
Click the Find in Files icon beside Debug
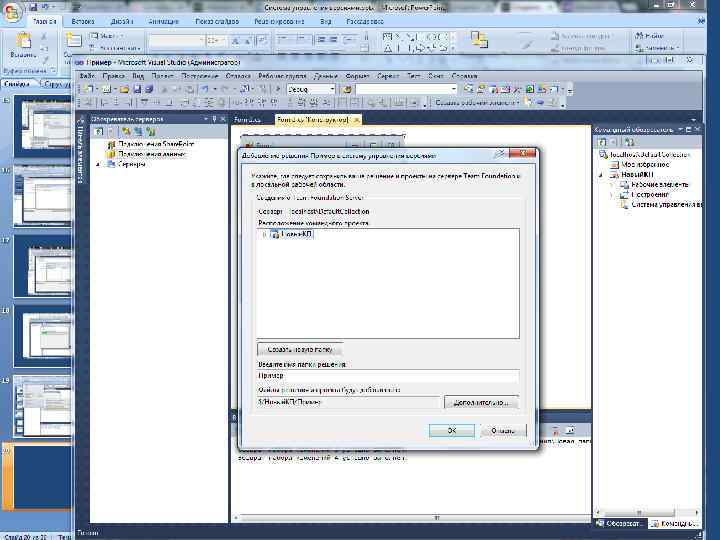347,90
